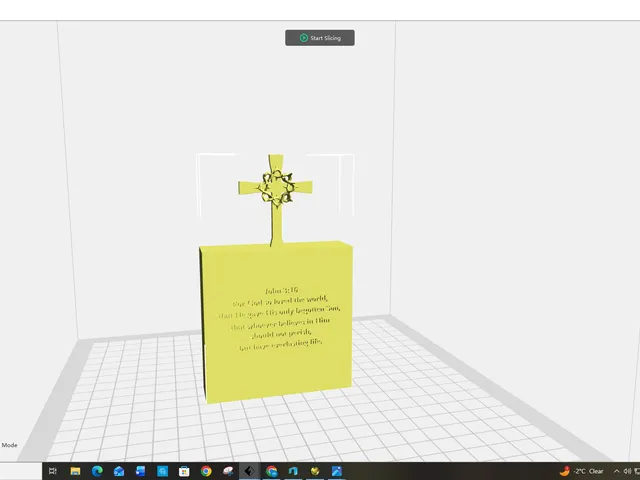
Task: Open the weather widget showing -2°C Clear
Action: click(x=581, y=471)
